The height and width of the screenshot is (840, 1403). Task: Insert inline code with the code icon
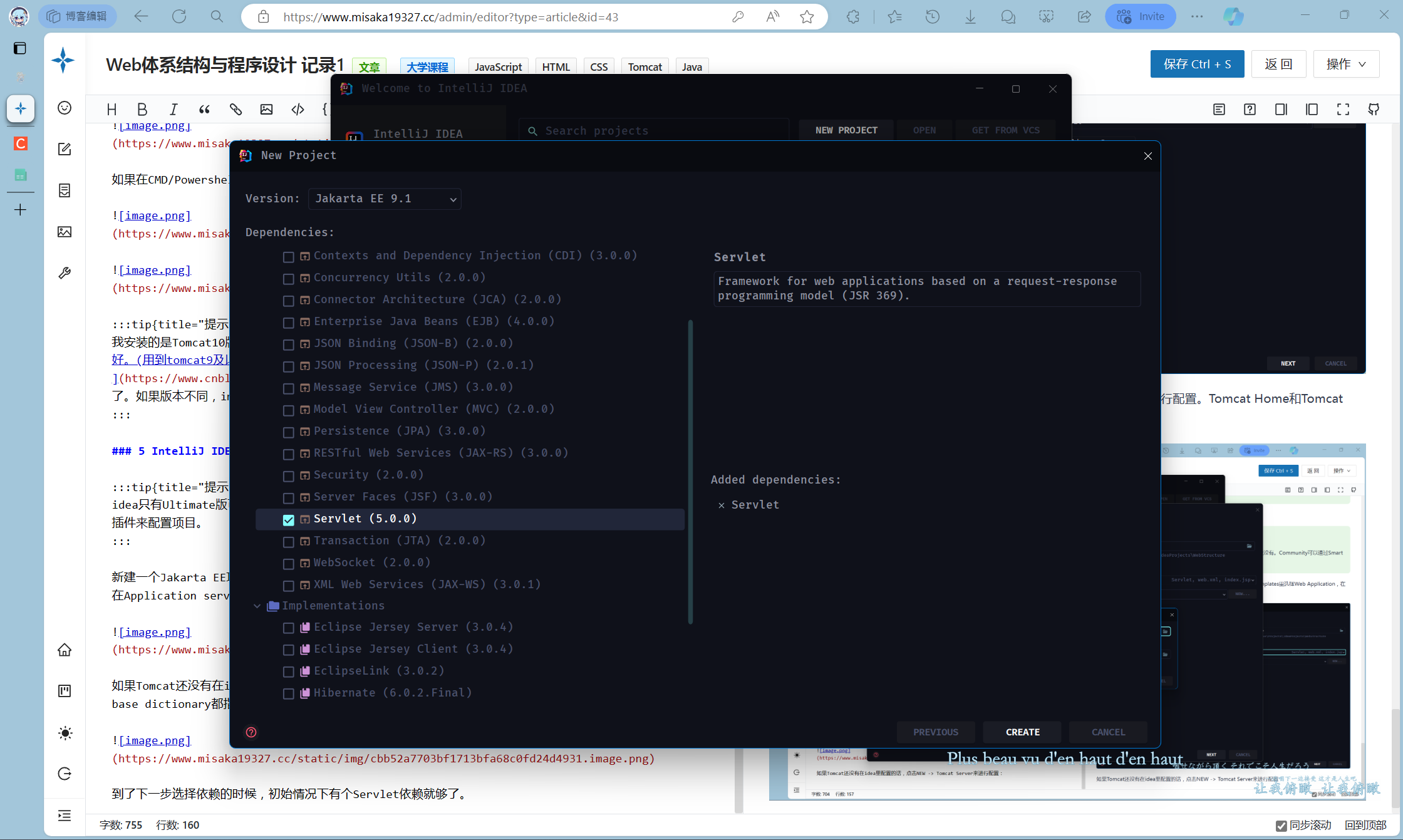[x=298, y=110]
